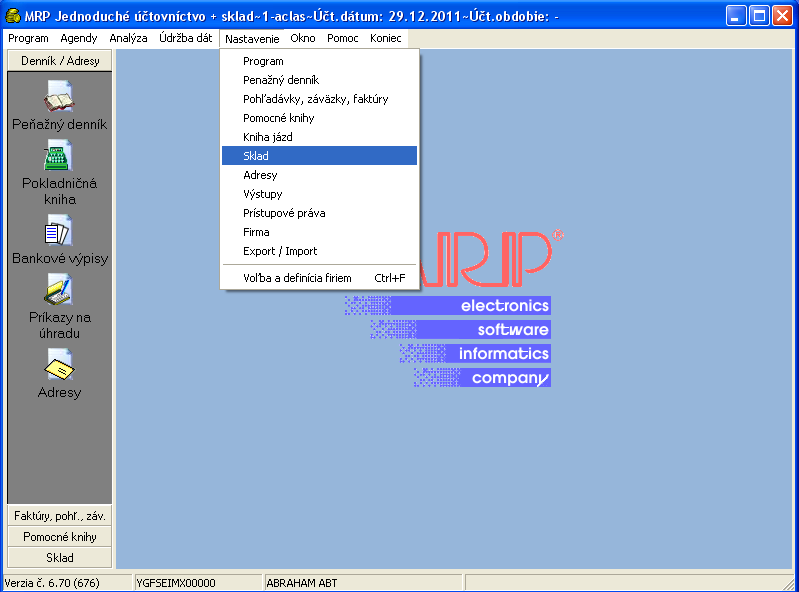Close the MRP application window
799x592 pixels.
coord(782,16)
